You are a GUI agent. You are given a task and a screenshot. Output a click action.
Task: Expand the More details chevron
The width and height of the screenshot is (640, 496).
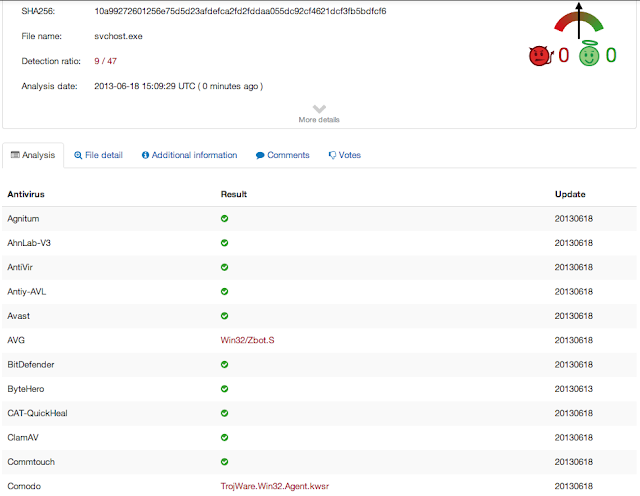pos(319,109)
